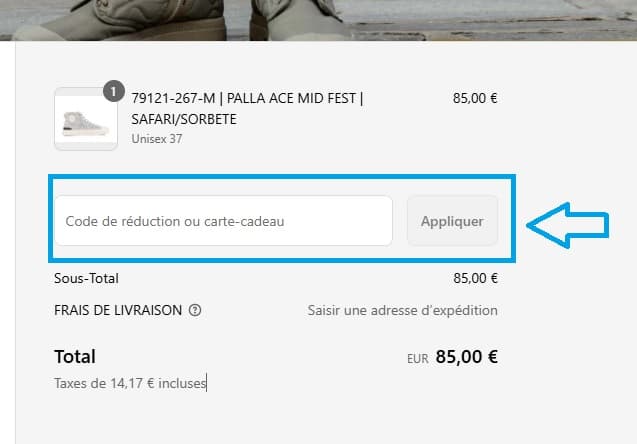Click the shipping fees help question-mark icon
Image resolution: width=637 pixels, height=444 pixels.
[195, 310]
